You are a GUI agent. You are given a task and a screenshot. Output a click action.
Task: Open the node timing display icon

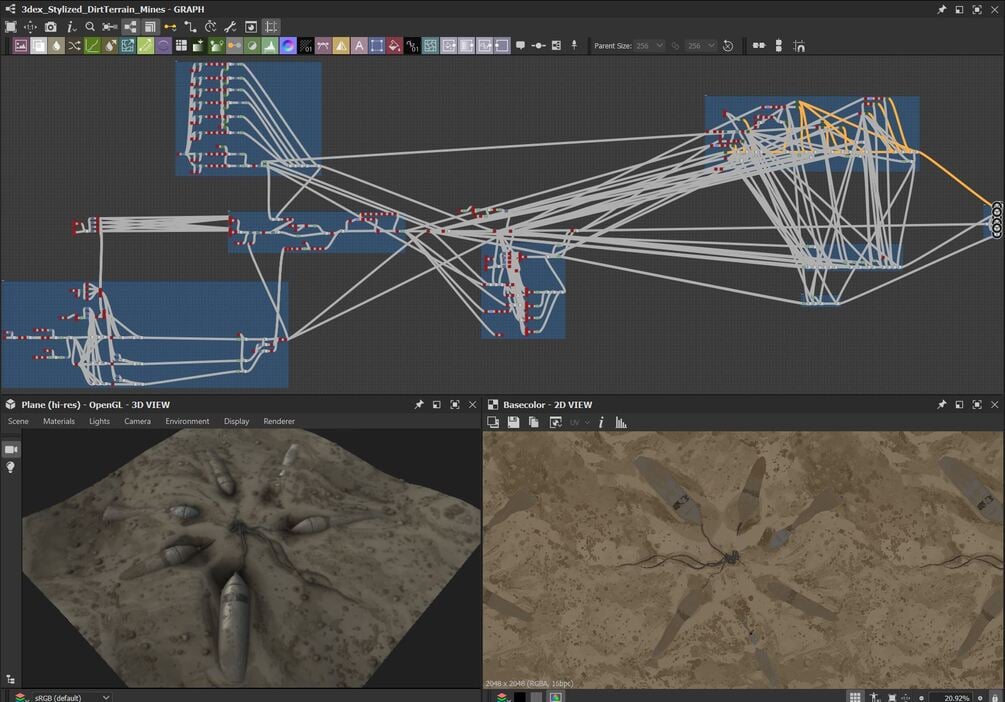[x=210, y=27]
